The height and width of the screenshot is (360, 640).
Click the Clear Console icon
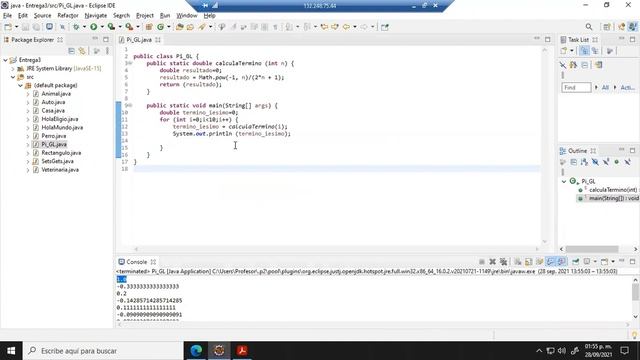tap(518, 262)
